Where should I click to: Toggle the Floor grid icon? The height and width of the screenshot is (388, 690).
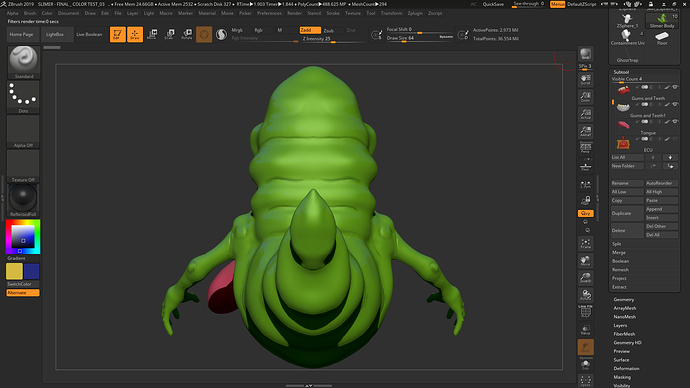tap(585, 166)
